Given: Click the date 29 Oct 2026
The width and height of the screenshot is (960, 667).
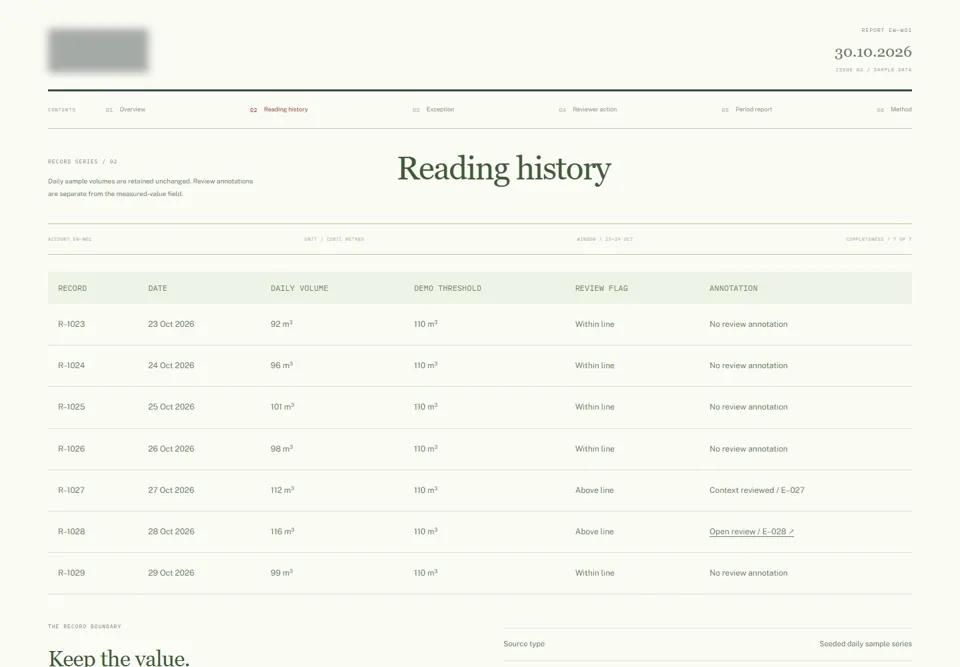Looking at the screenshot, I should (171, 573).
